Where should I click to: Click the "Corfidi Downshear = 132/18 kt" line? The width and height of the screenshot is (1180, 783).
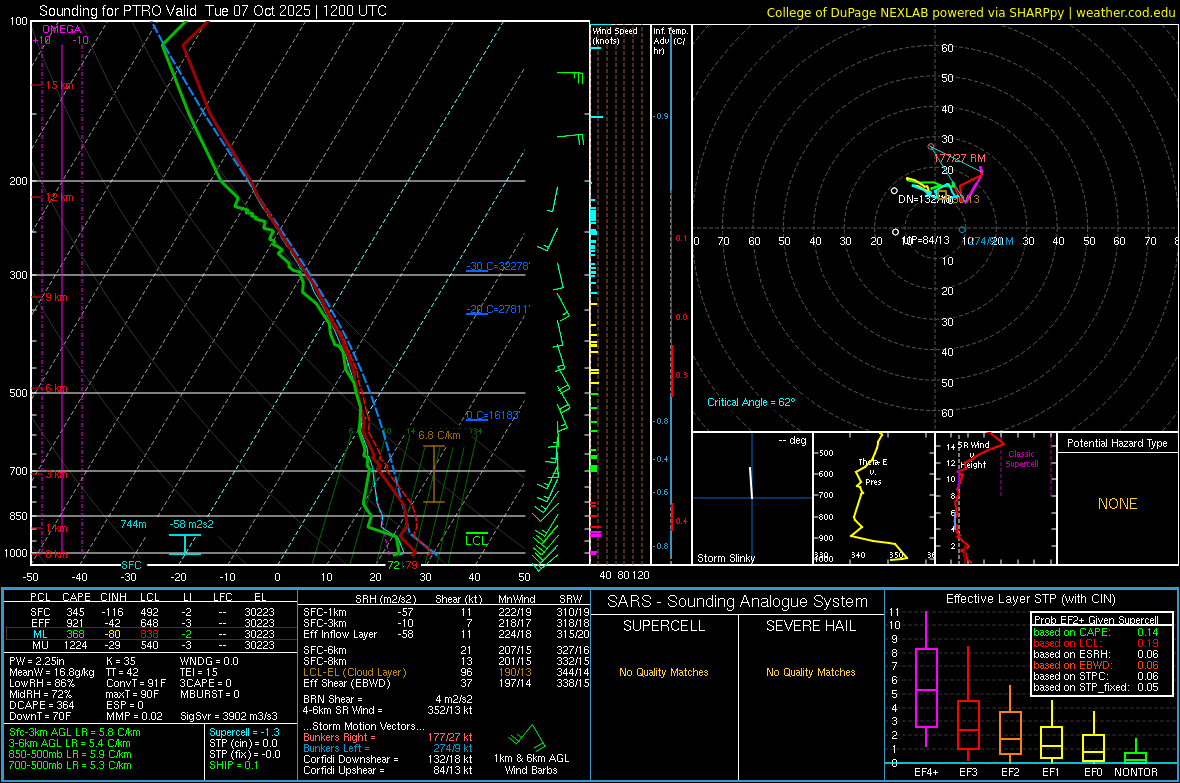[x=388, y=759]
